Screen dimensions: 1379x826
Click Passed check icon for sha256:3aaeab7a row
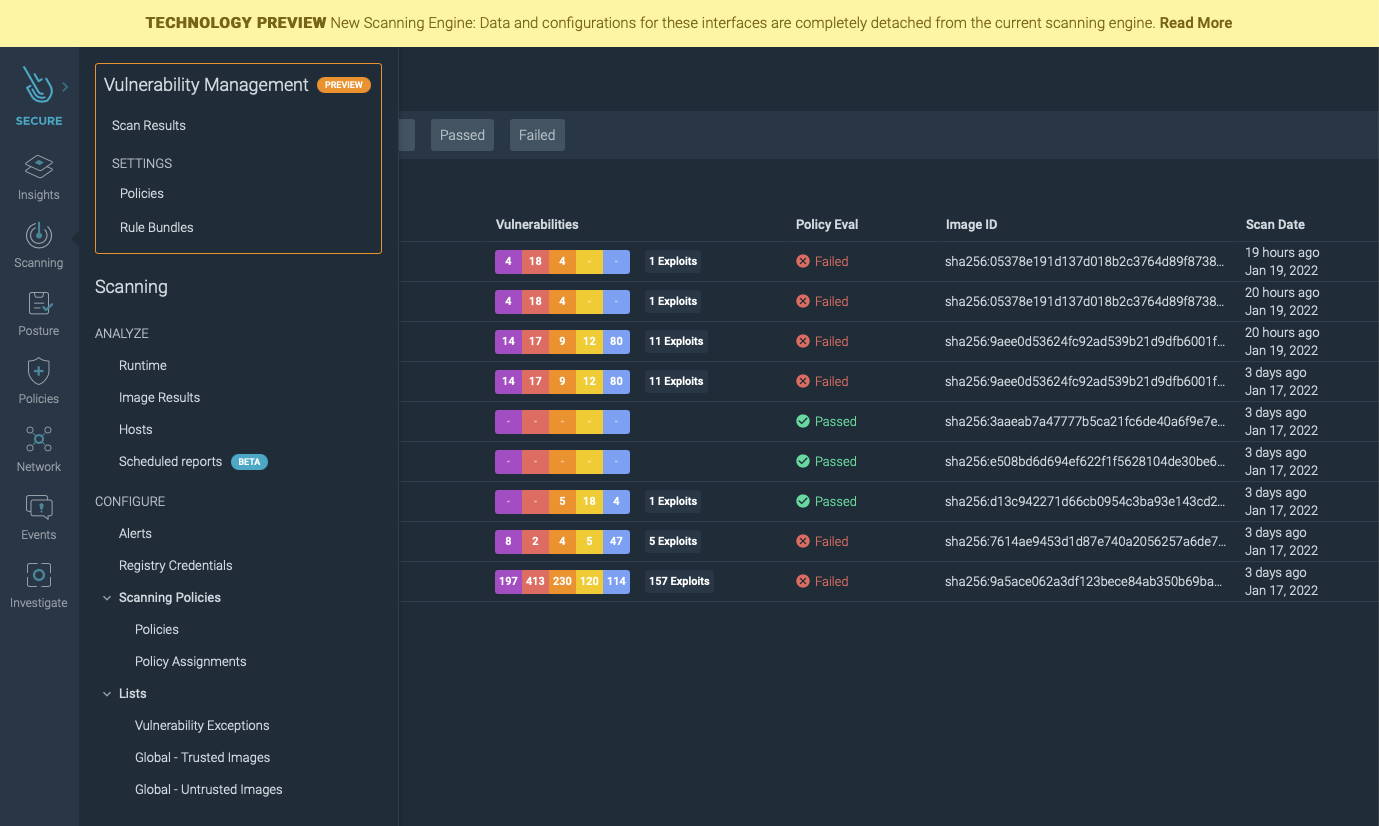pyautogui.click(x=802, y=421)
